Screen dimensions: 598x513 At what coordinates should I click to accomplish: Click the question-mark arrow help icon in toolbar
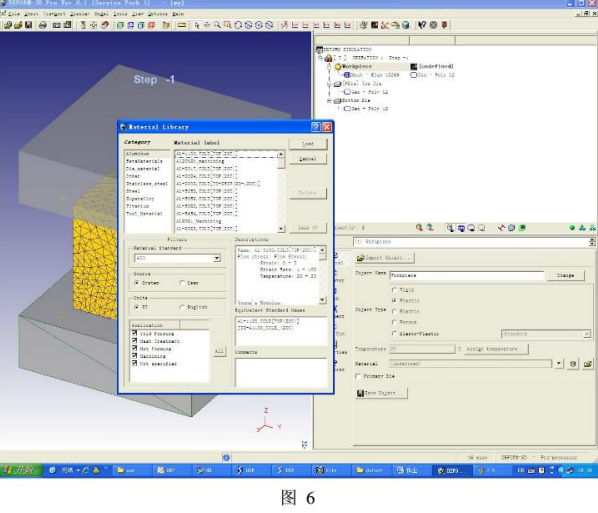tap(421, 25)
